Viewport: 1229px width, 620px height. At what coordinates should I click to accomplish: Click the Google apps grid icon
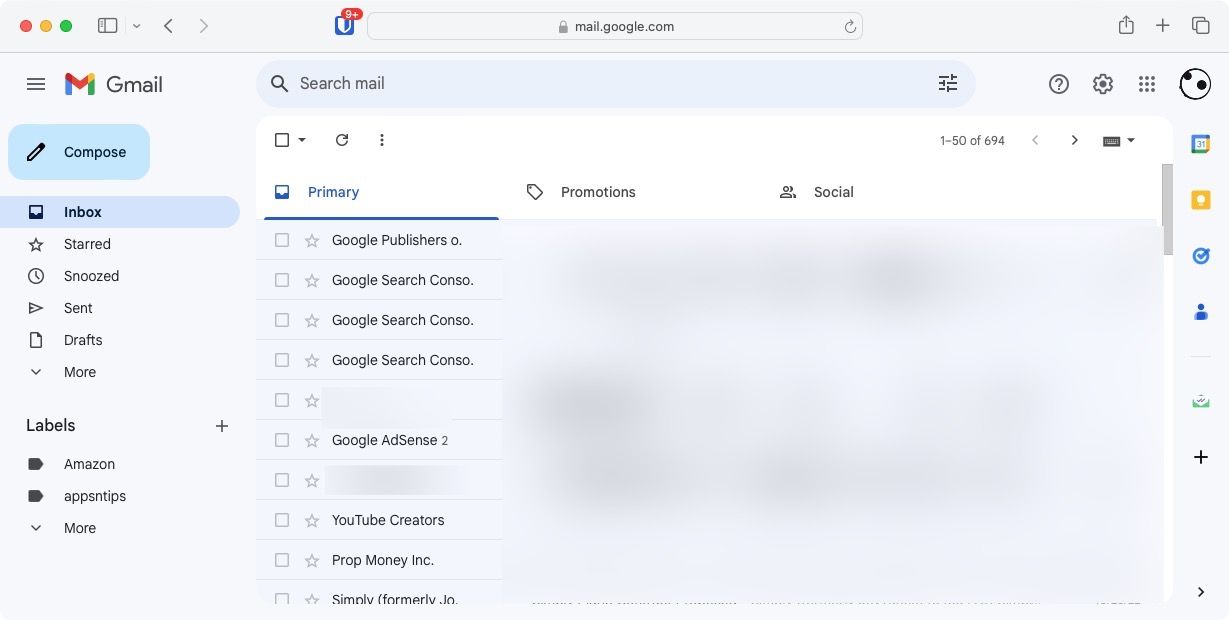coord(1147,85)
